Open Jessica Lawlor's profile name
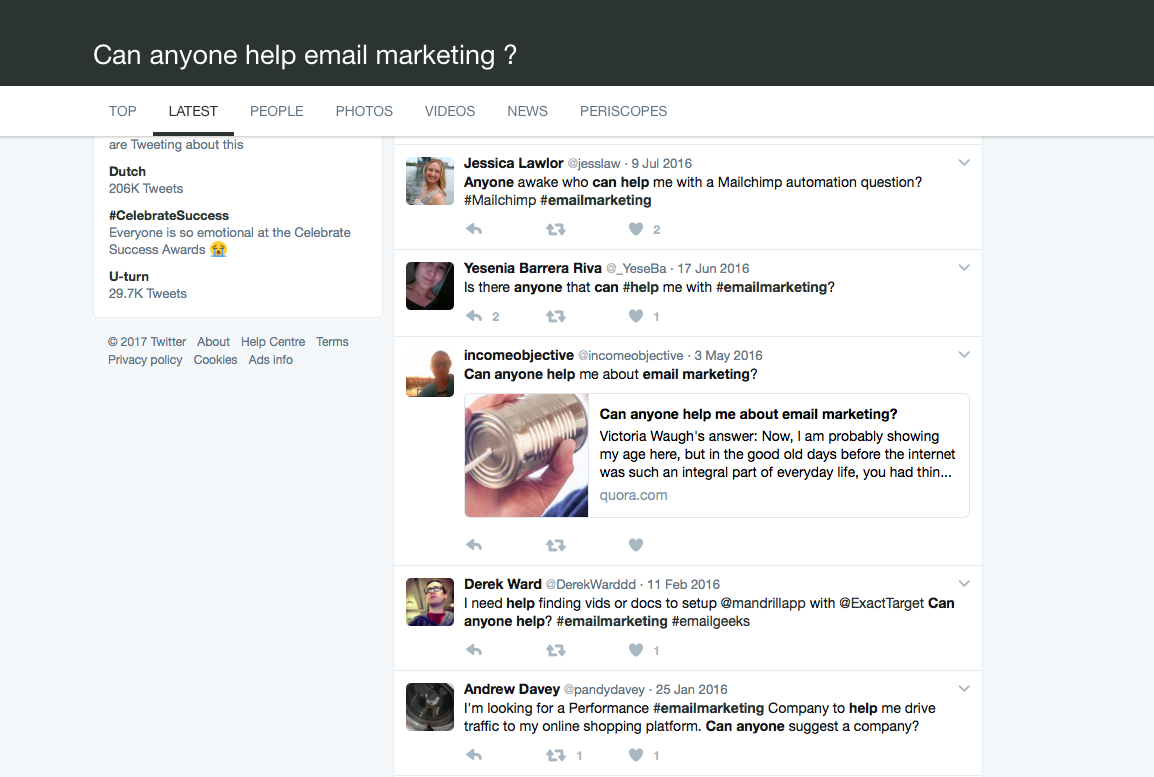The image size is (1154, 777). 514,163
